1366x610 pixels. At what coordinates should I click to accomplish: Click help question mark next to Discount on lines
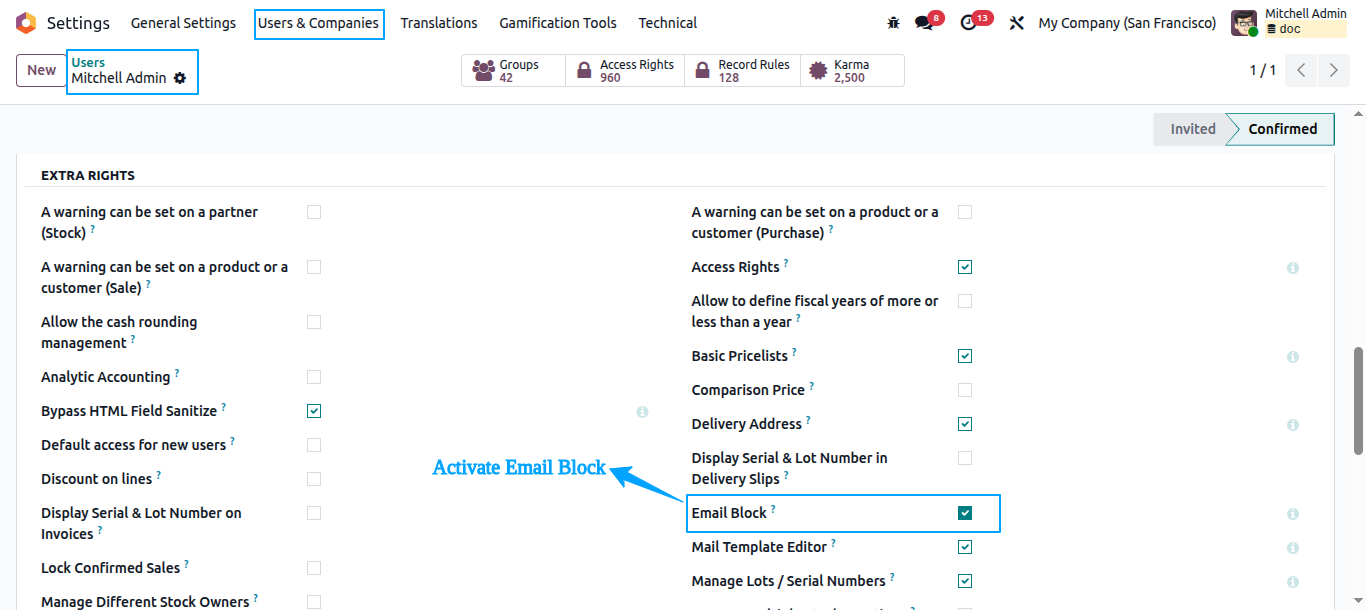click(x=158, y=475)
